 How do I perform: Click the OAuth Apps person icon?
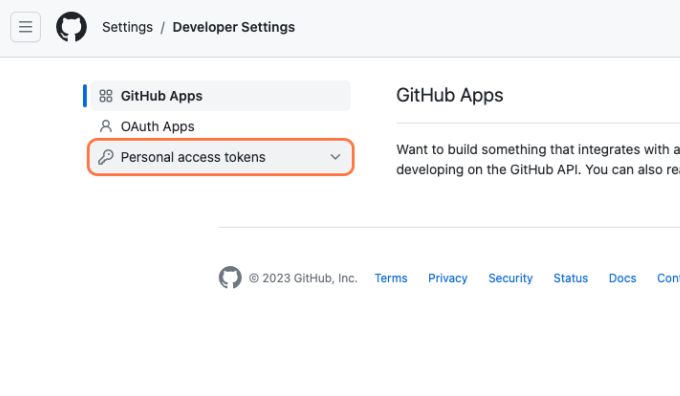pos(106,126)
